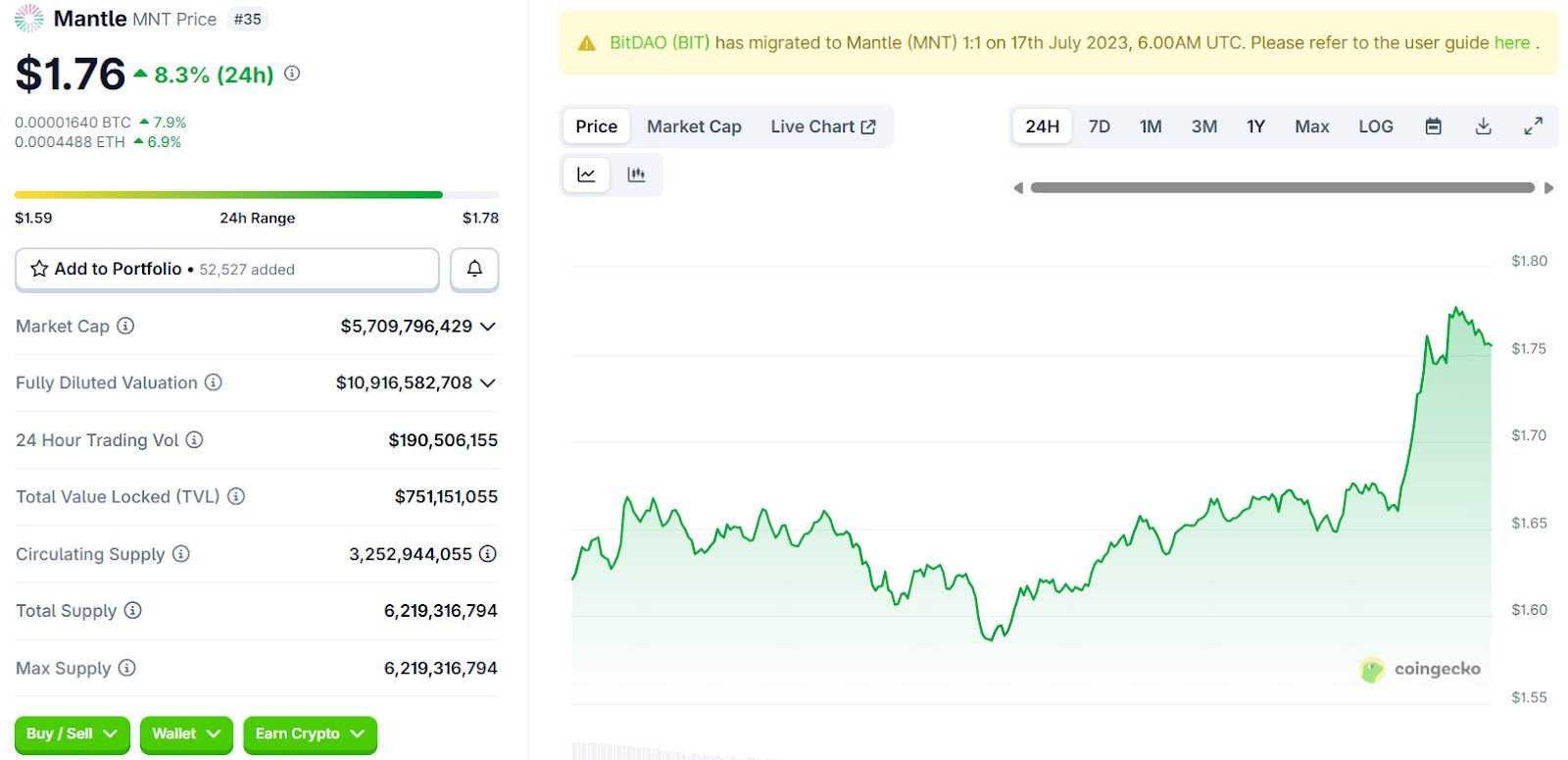The width and height of the screenshot is (1568, 760).
Task: Switch to the Market Cap chart tab
Action: click(x=694, y=127)
